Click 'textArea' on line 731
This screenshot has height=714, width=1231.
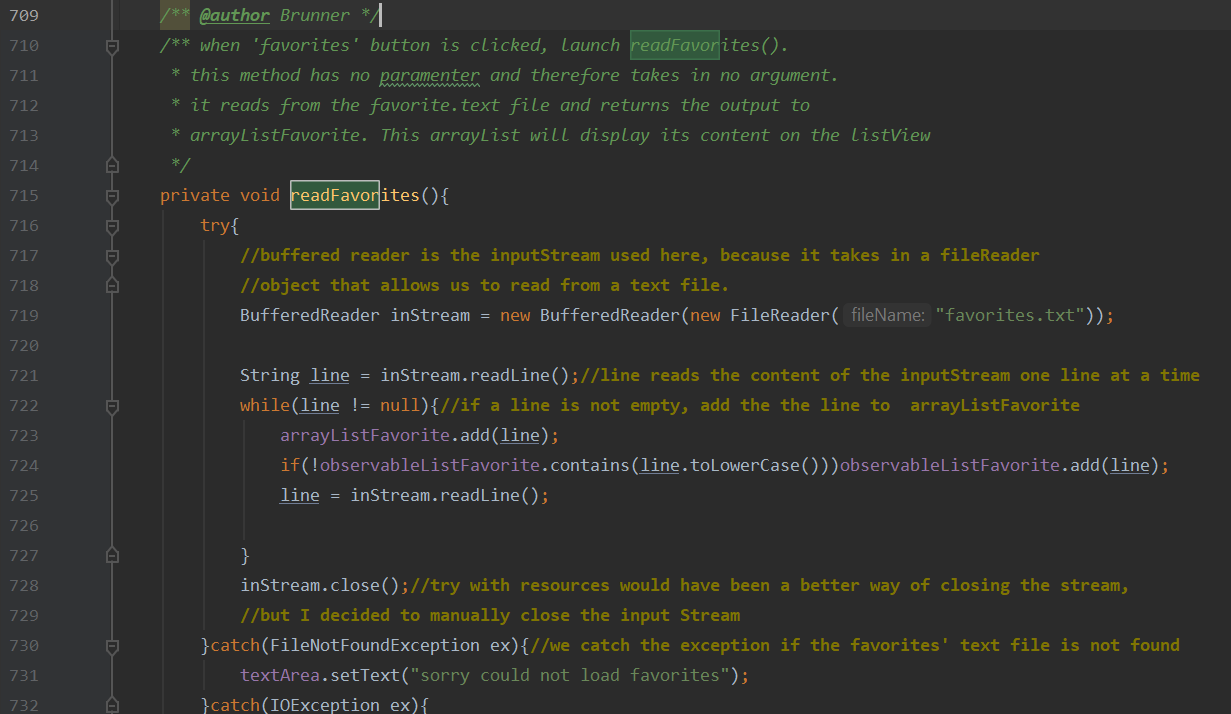click(280, 675)
